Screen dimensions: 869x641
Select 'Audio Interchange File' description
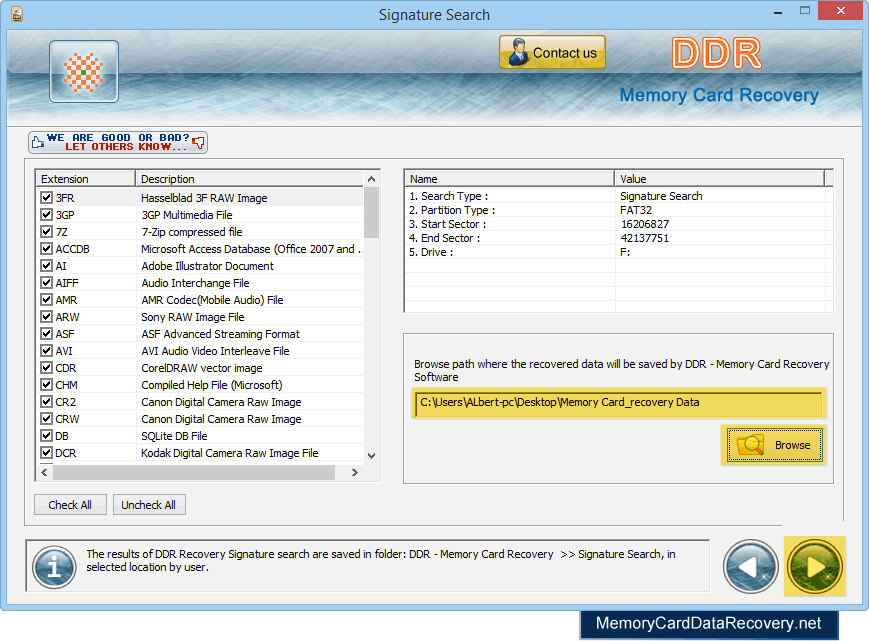point(195,283)
